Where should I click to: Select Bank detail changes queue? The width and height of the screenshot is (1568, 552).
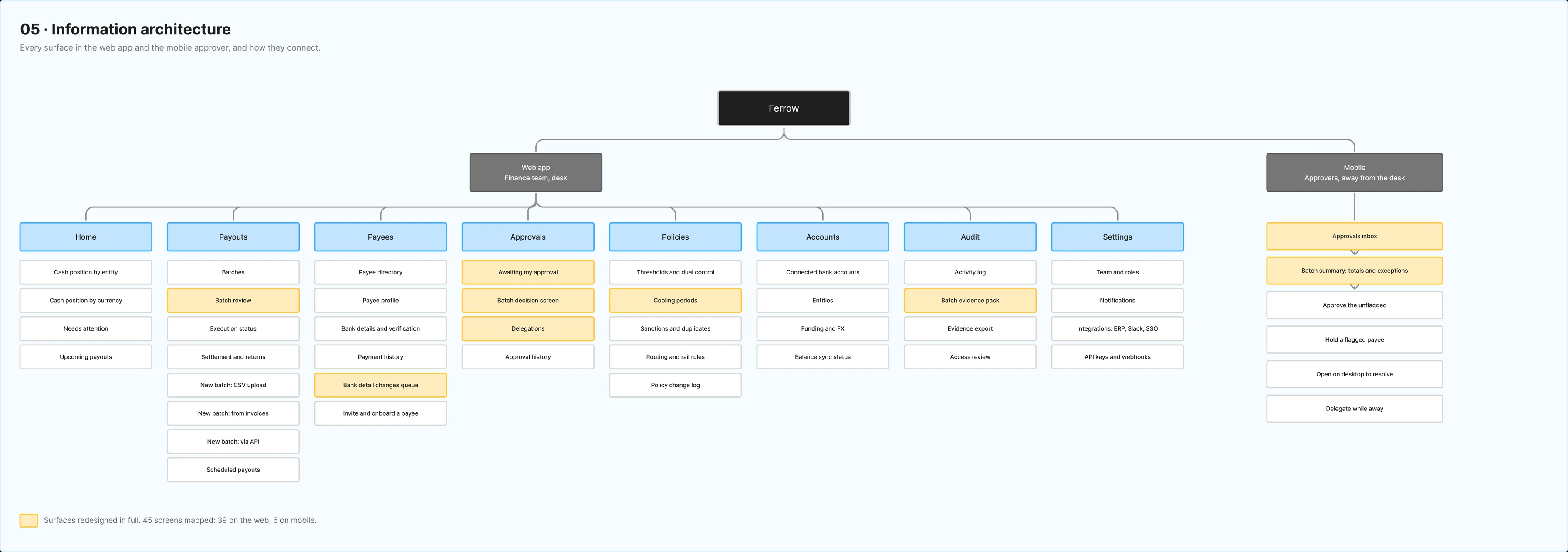(380, 385)
